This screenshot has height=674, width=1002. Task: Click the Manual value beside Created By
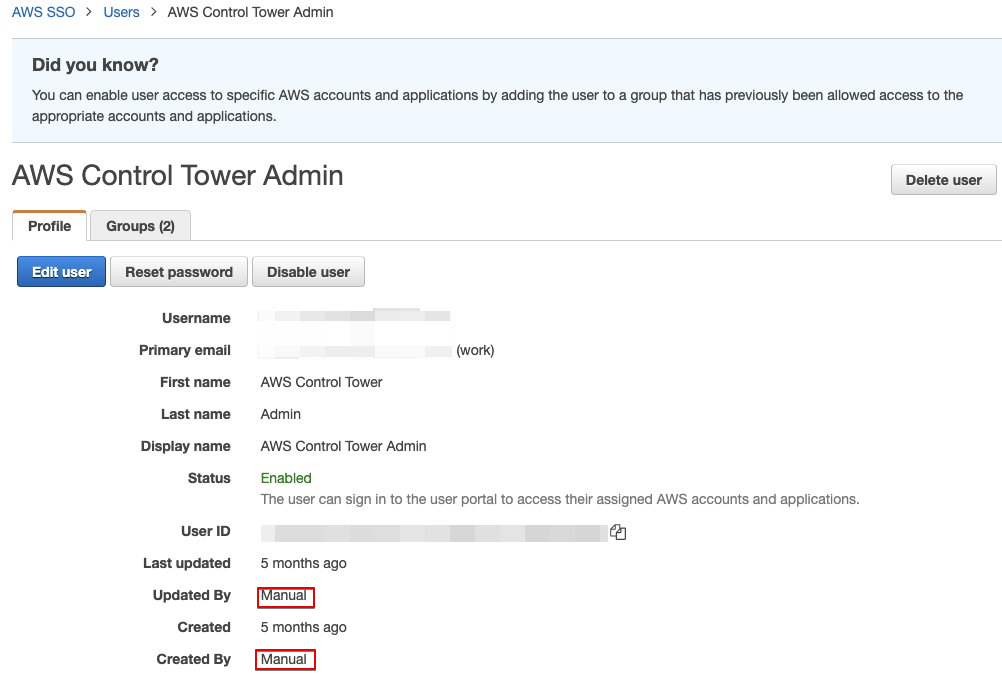[x=284, y=660]
